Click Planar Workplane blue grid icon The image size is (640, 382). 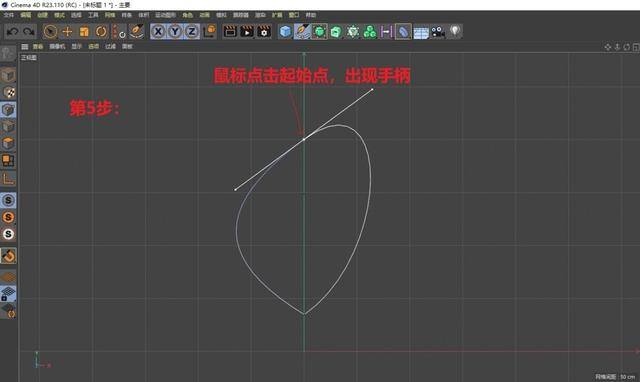coord(8,294)
